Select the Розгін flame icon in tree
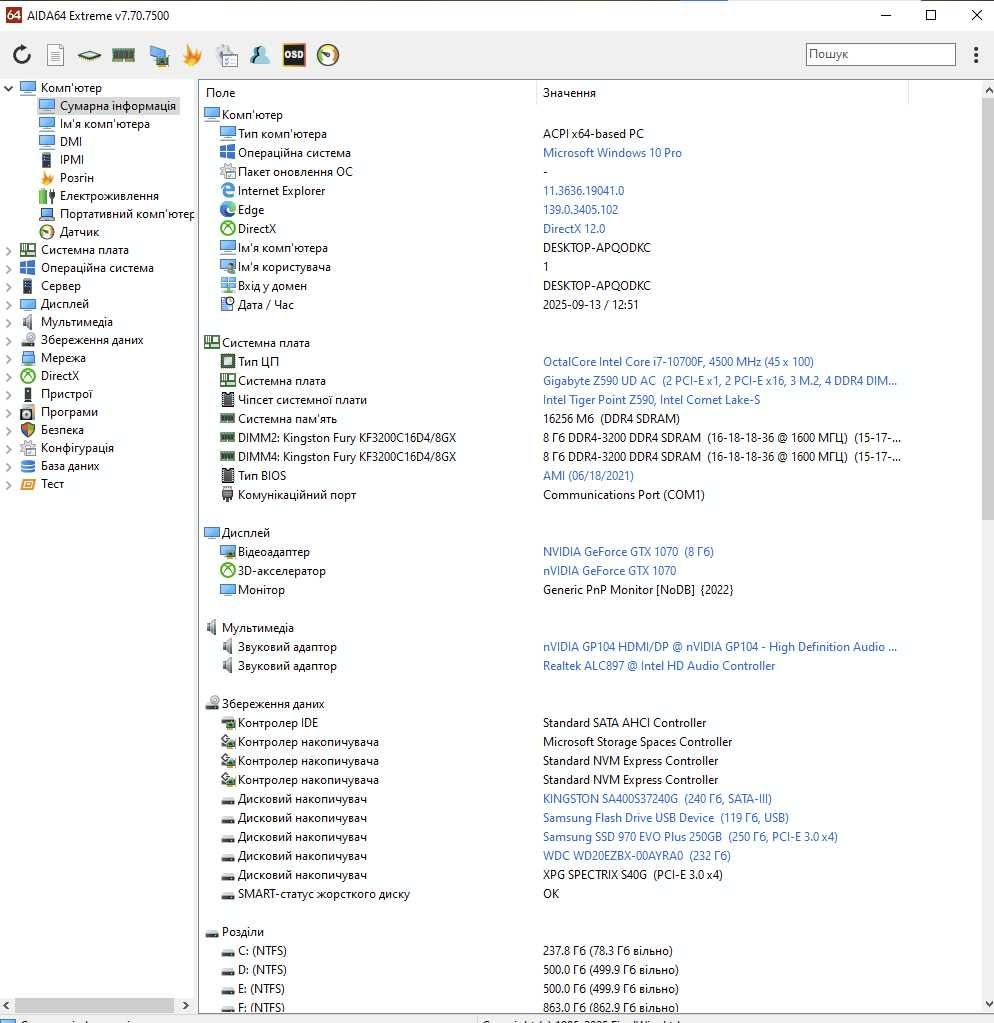994x1023 pixels. click(x=46, y=177)
